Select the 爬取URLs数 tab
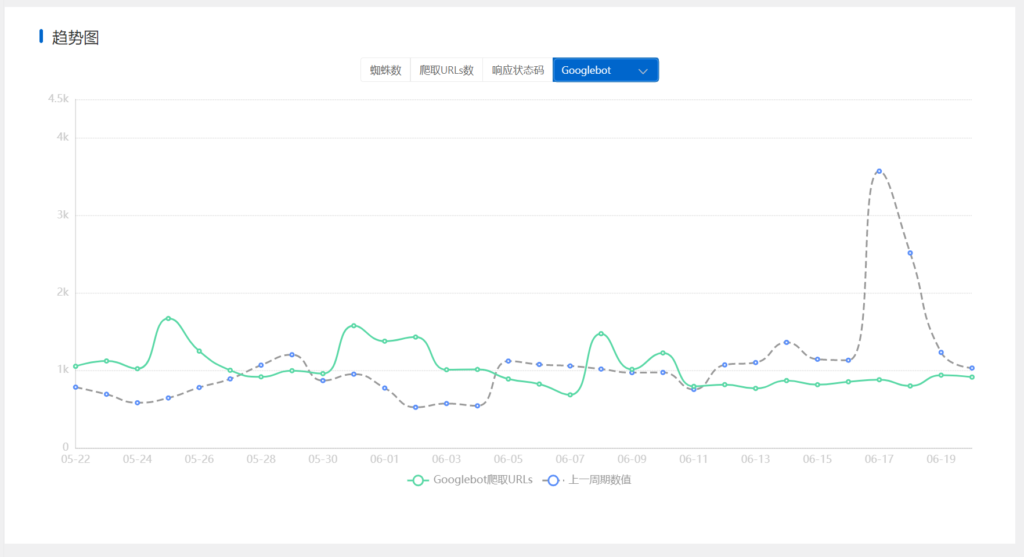 pos(446,70)
